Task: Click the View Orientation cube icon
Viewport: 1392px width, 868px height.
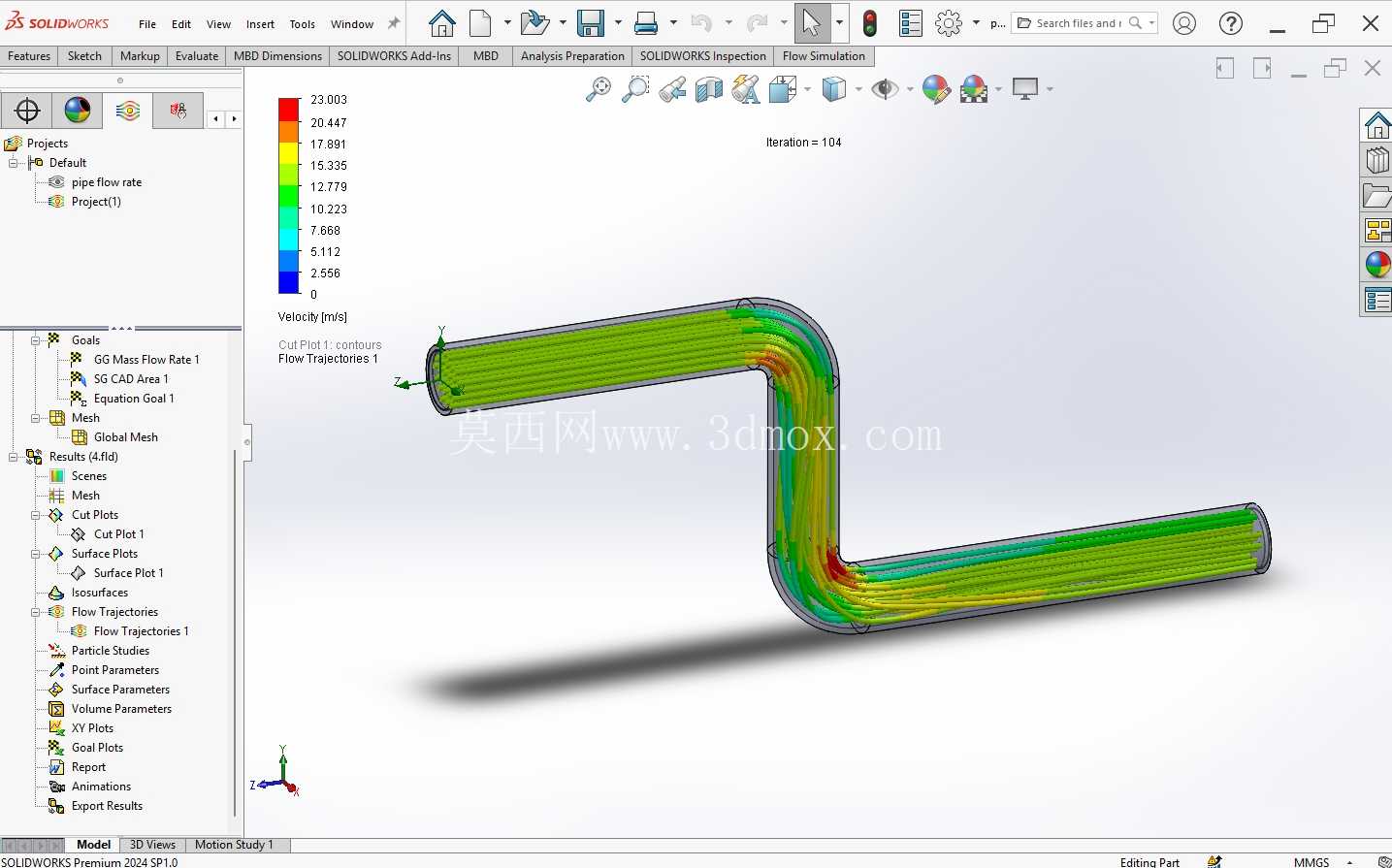Action: point(782,89)
